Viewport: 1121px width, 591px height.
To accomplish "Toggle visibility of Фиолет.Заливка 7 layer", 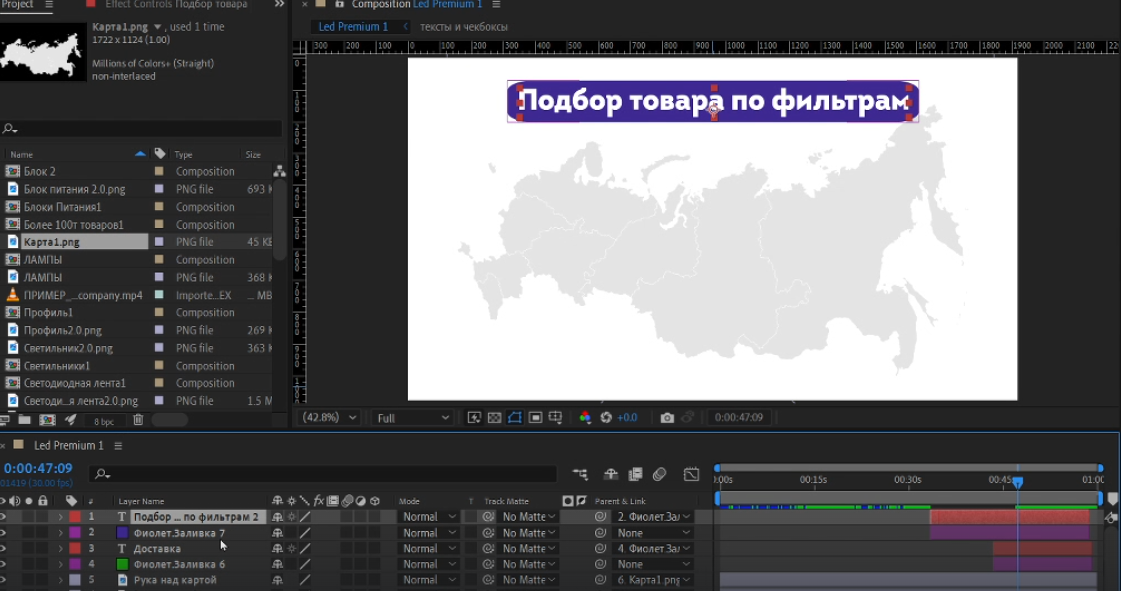I will click(x=5, y=533).
